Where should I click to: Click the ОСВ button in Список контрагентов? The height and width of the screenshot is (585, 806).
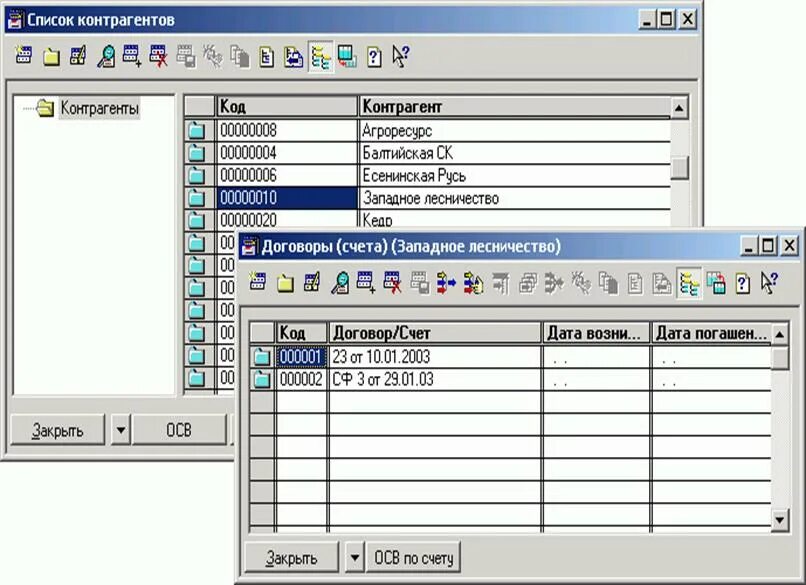179,430
